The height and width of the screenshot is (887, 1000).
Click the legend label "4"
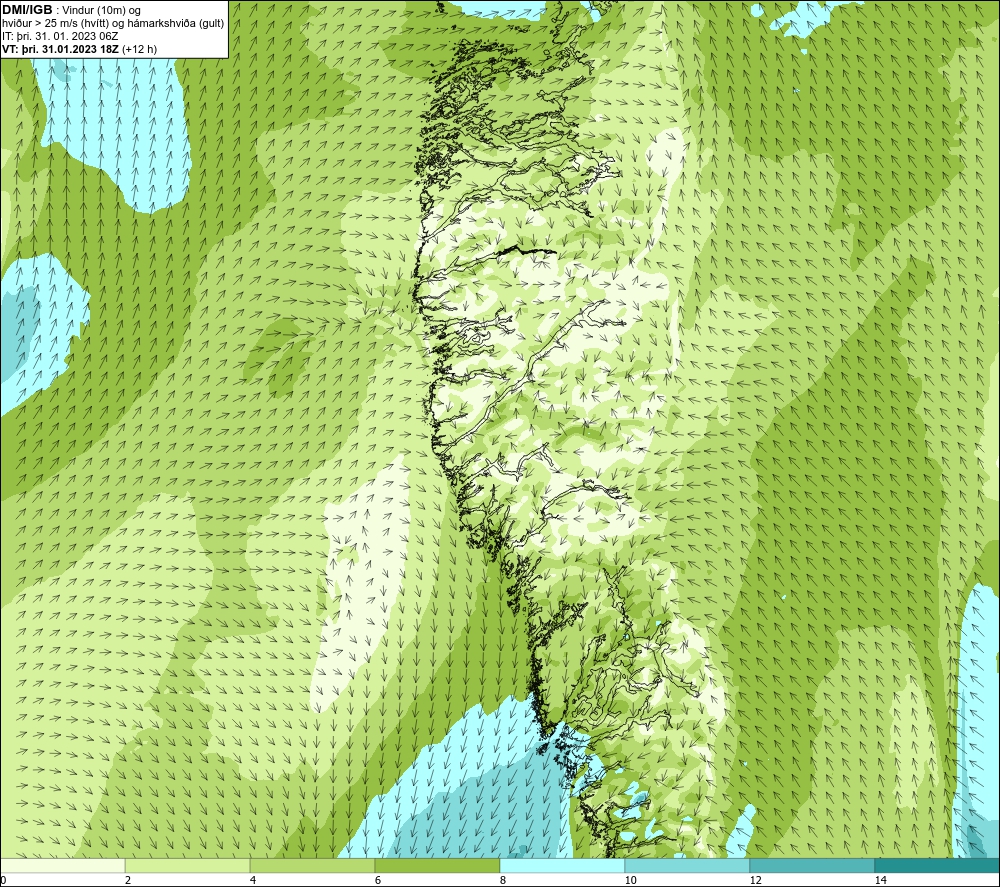(253, 880)
